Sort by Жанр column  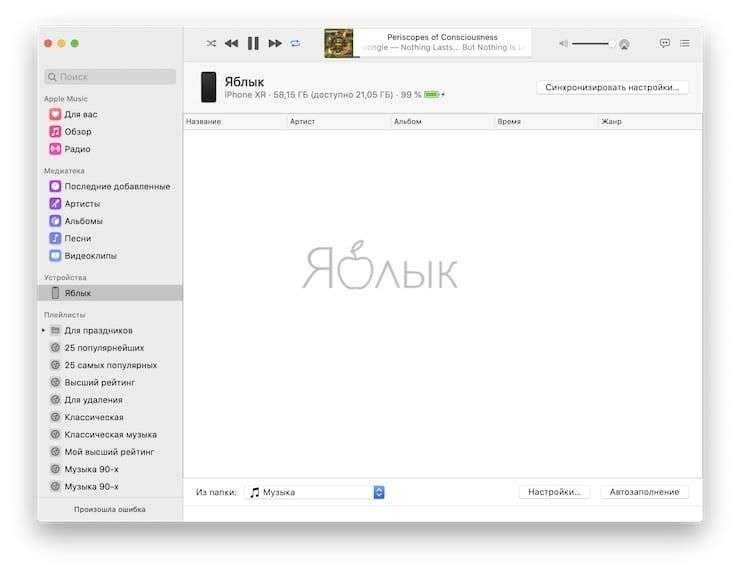point(650,122)
